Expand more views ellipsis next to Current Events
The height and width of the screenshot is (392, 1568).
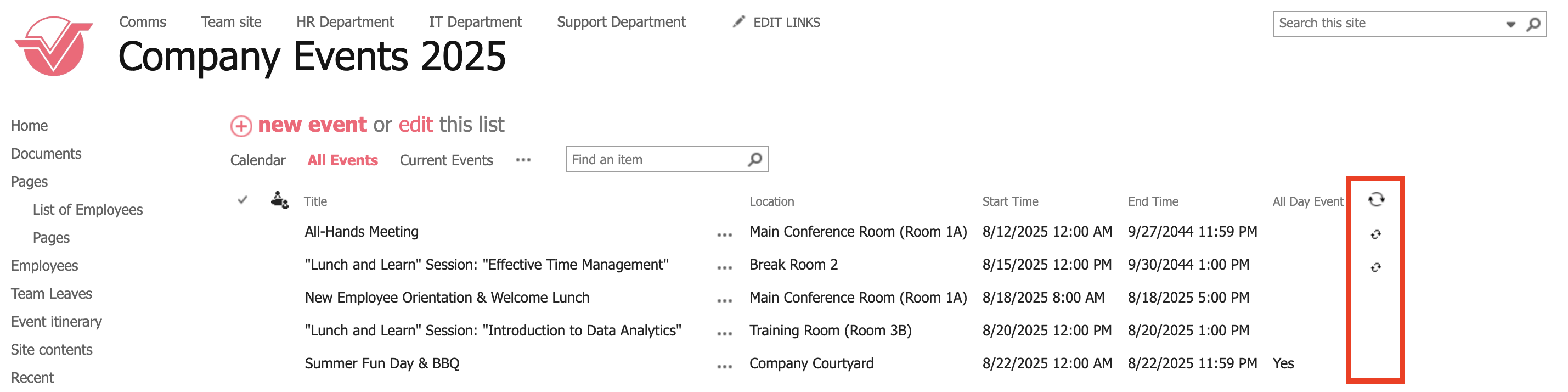tap(523, 160)
